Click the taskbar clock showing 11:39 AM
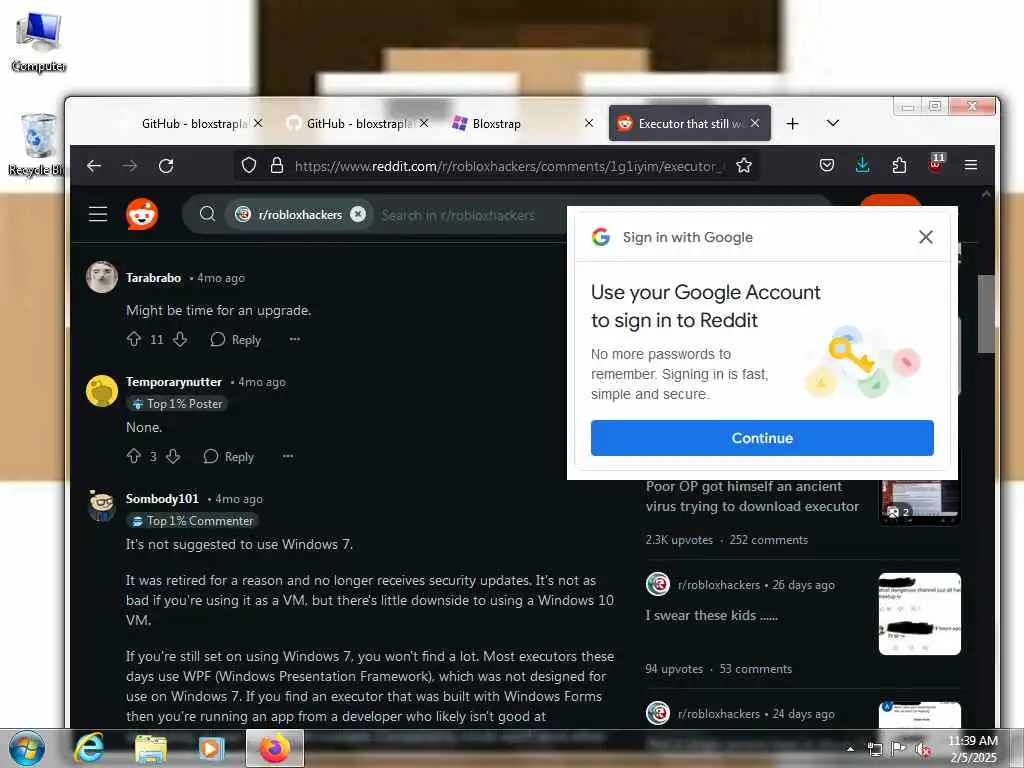 pyautogui.click(x=973, y=748)
